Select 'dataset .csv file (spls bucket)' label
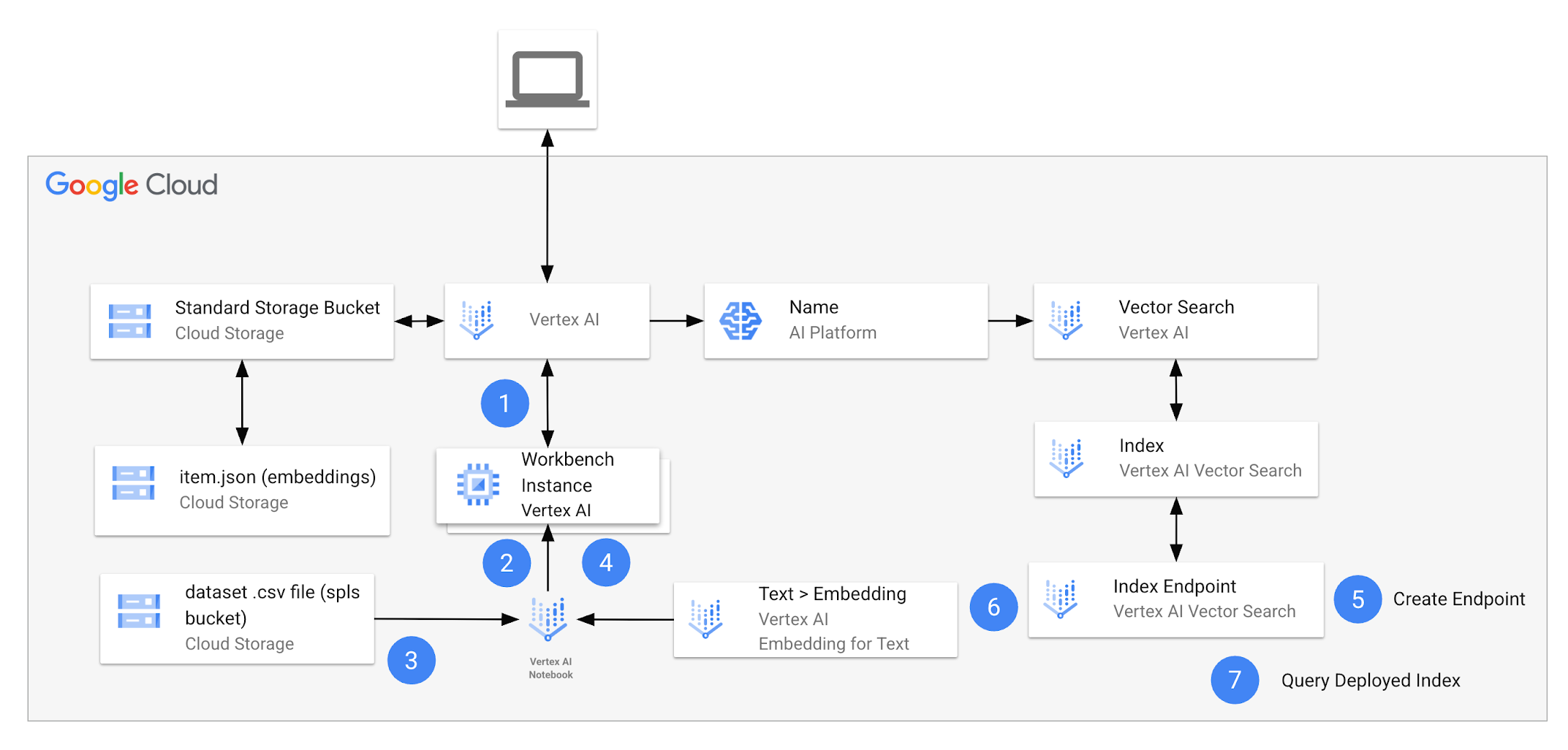This screenshot has height=750, width=1568. click(273, 605)
